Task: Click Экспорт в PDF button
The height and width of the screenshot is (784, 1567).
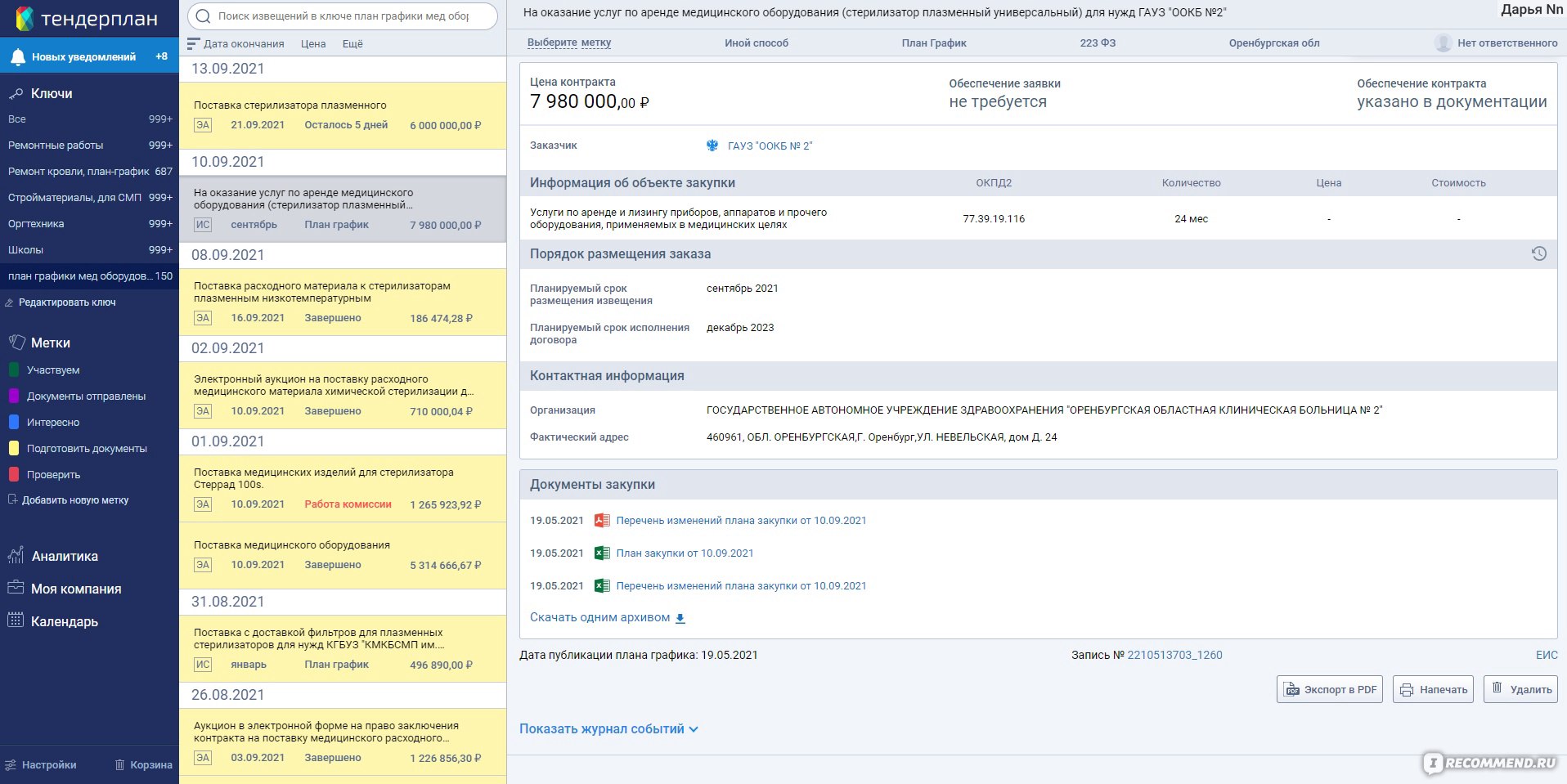Action: 1330,689
